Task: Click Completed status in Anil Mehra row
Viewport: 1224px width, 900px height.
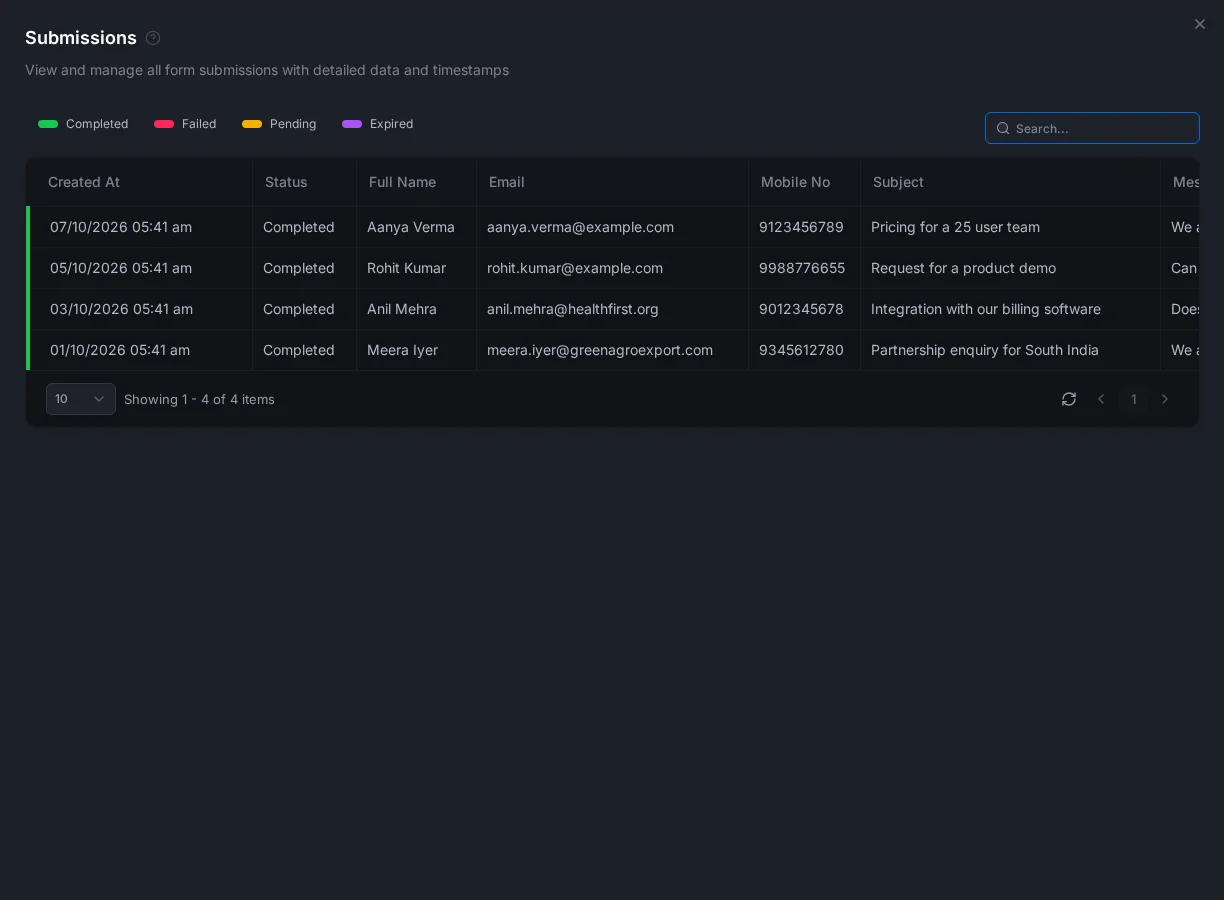Action: pyautogui.click(x=299, y=309)
